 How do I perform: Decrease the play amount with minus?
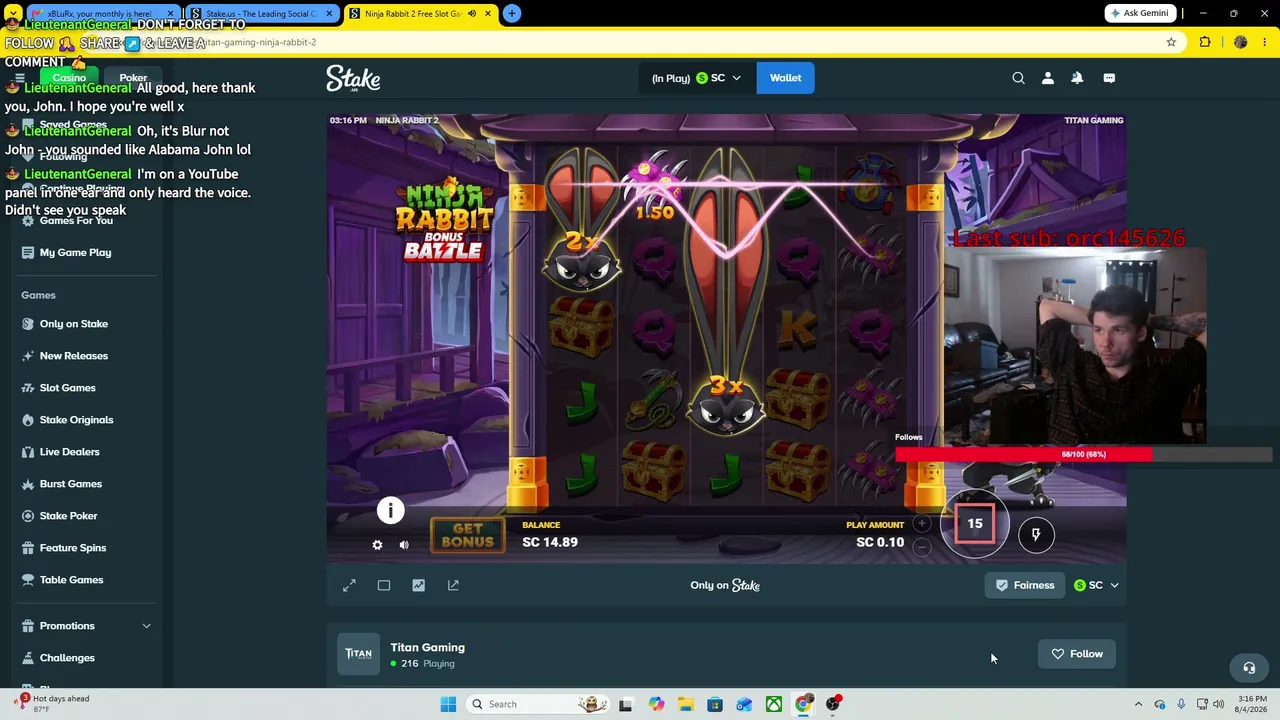point(922,547)
